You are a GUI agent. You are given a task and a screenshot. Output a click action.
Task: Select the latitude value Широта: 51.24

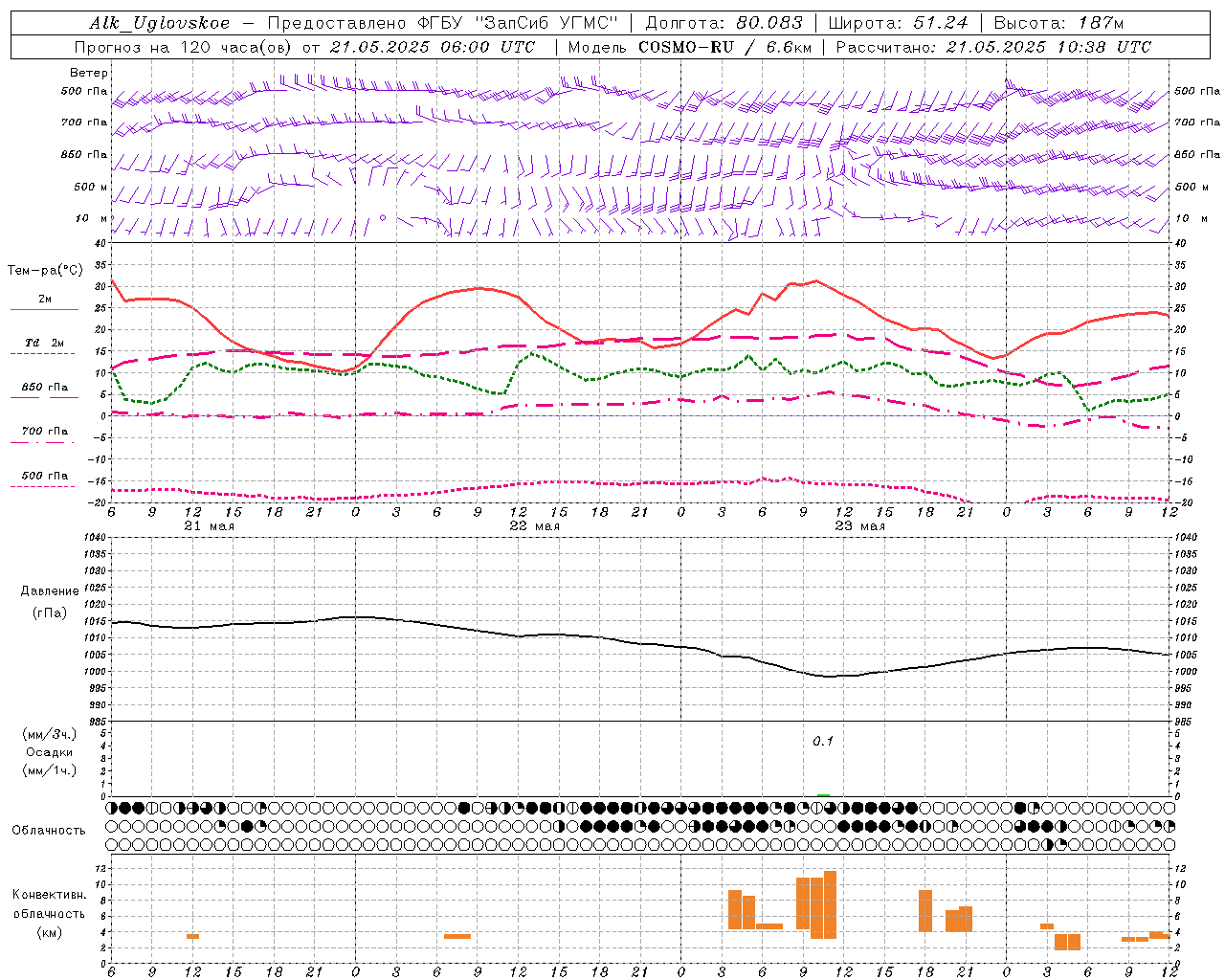click(x=898, y=23)
